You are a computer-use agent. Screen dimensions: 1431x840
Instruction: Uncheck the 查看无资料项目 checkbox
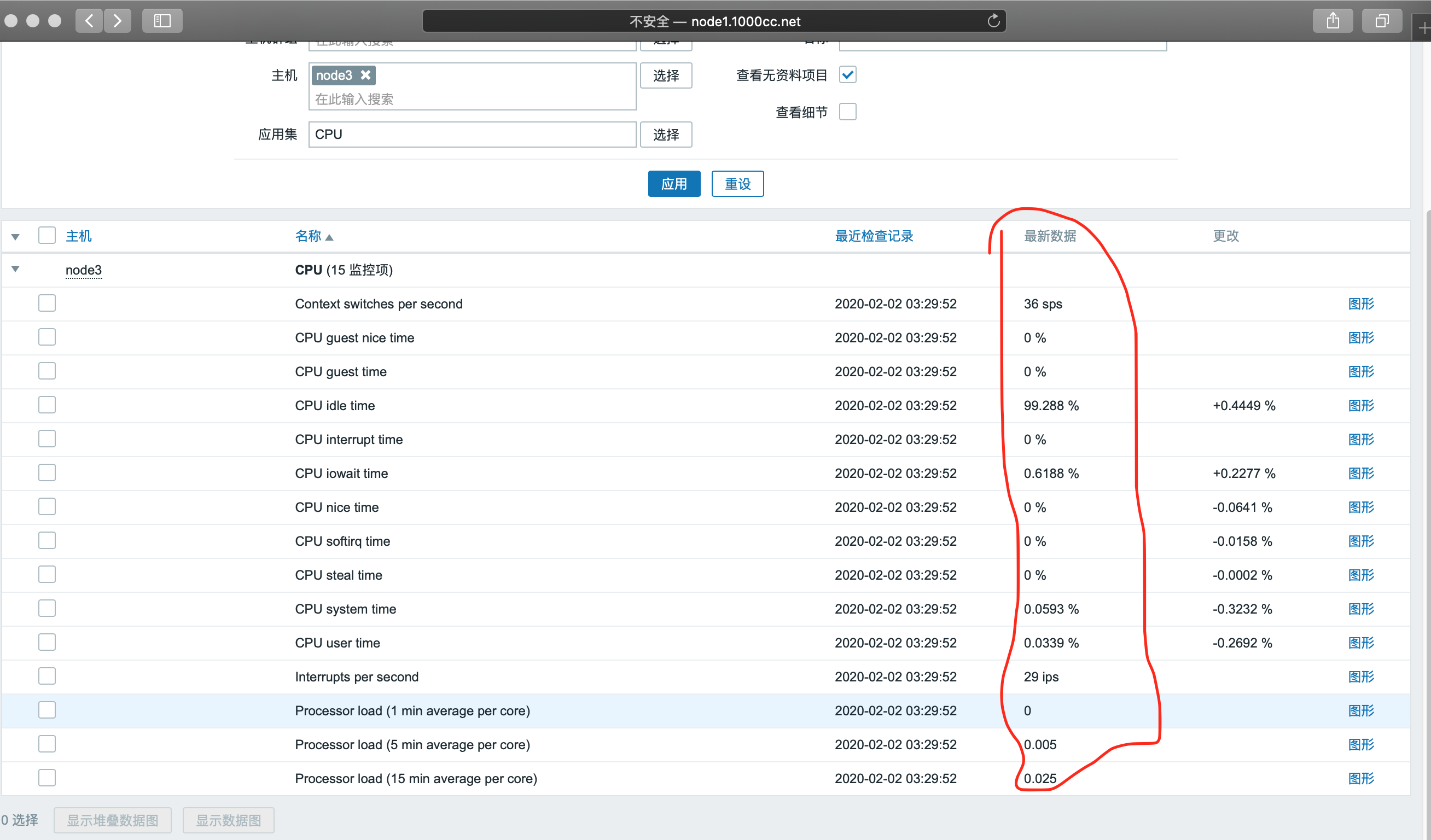(847, 75)
